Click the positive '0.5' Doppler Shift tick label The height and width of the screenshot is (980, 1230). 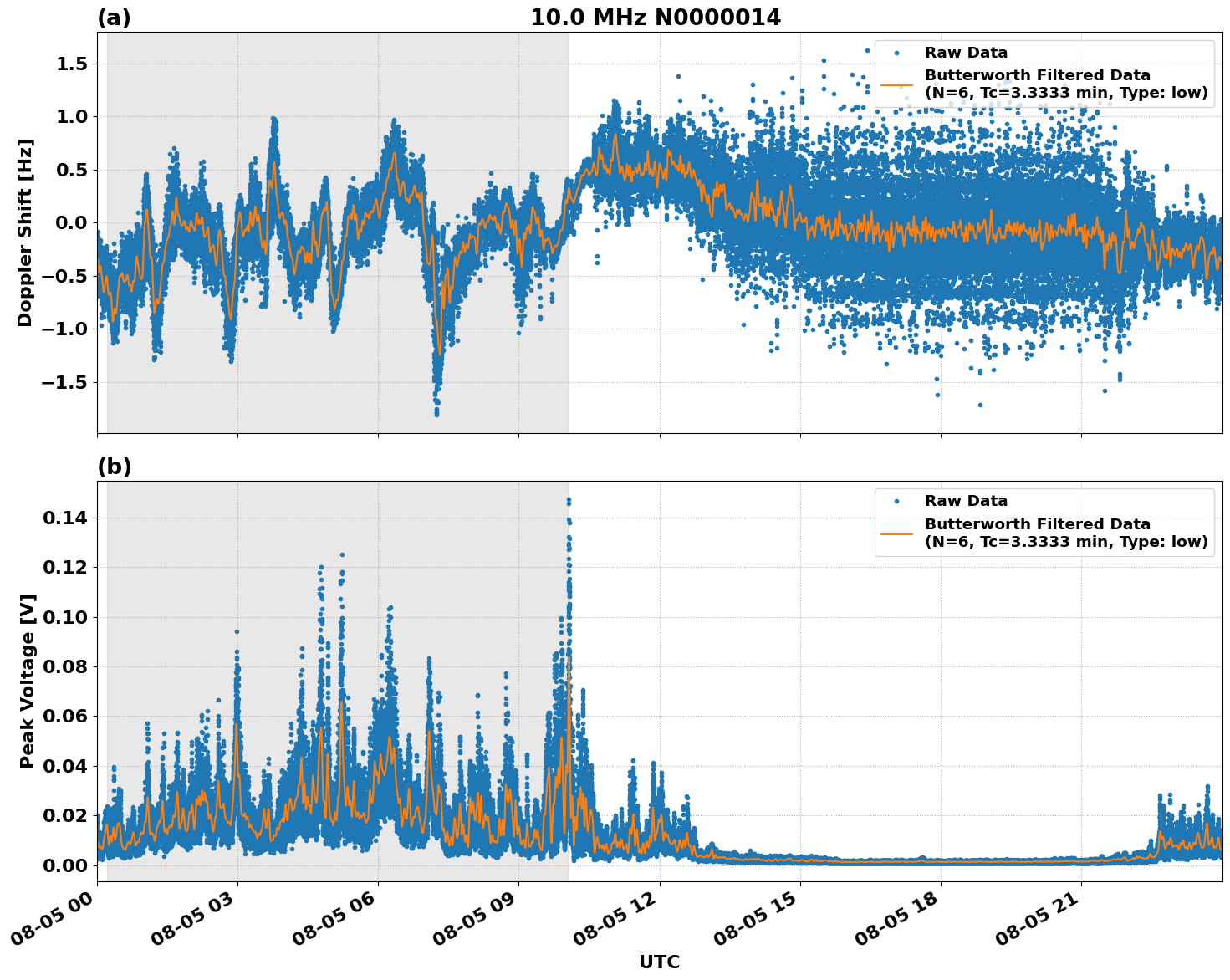pyautogui.click(x=74, y=170)
